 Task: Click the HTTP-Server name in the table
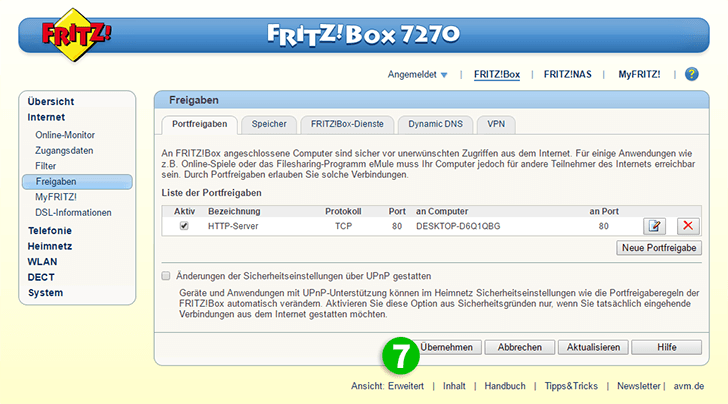click(x=233, y=226)
